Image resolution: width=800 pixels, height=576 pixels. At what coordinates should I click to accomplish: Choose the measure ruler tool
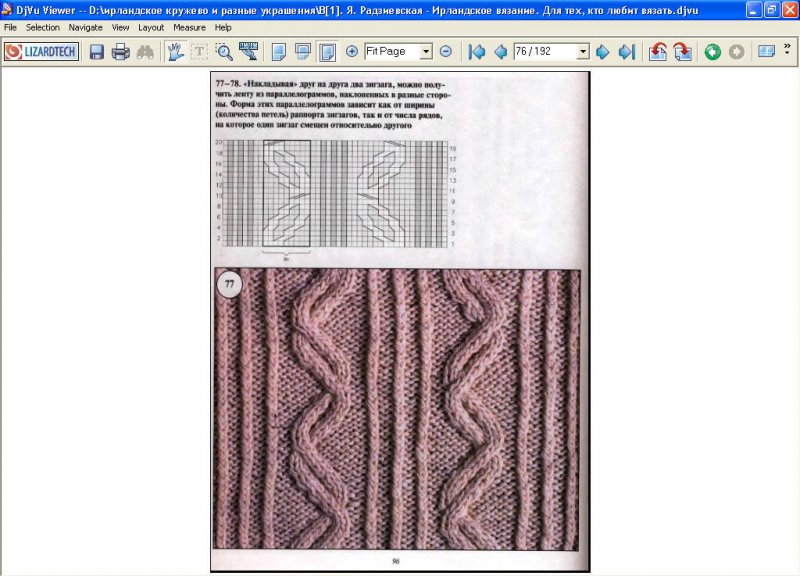tap(248, 52)
